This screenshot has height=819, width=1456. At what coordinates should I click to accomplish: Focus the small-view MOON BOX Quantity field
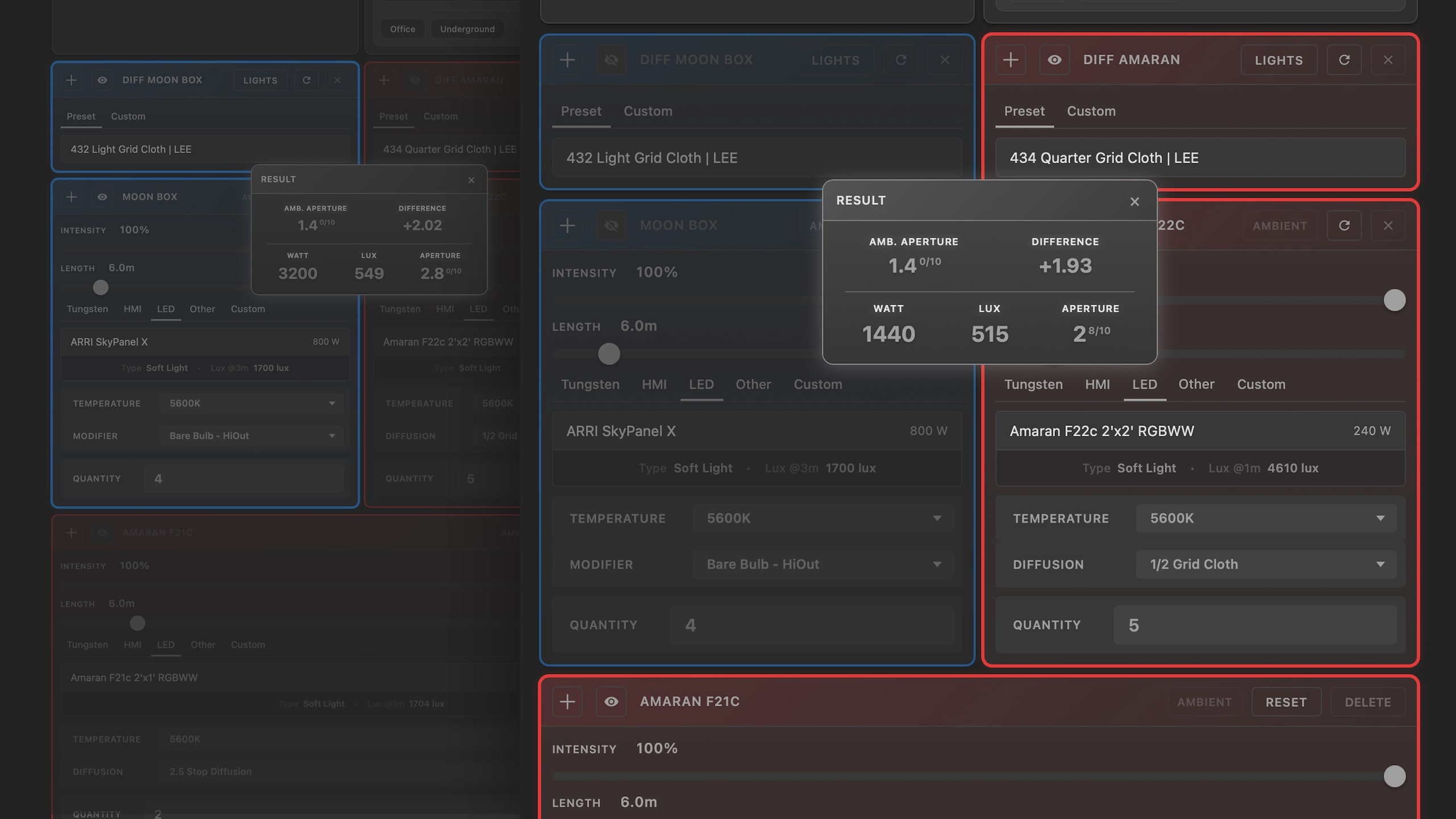[x=243, y=478]
